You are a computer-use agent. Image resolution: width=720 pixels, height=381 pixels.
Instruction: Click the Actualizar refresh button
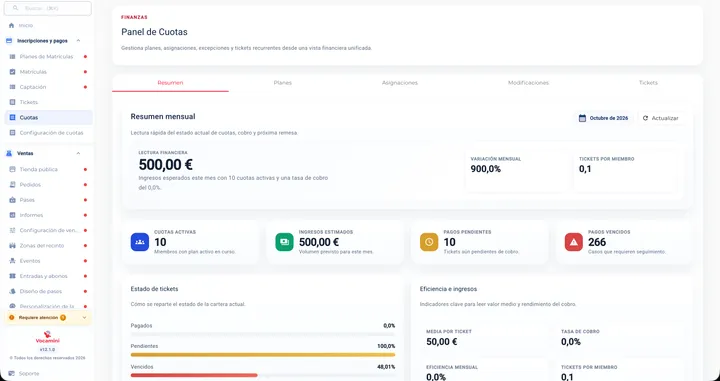coord(661,118)
